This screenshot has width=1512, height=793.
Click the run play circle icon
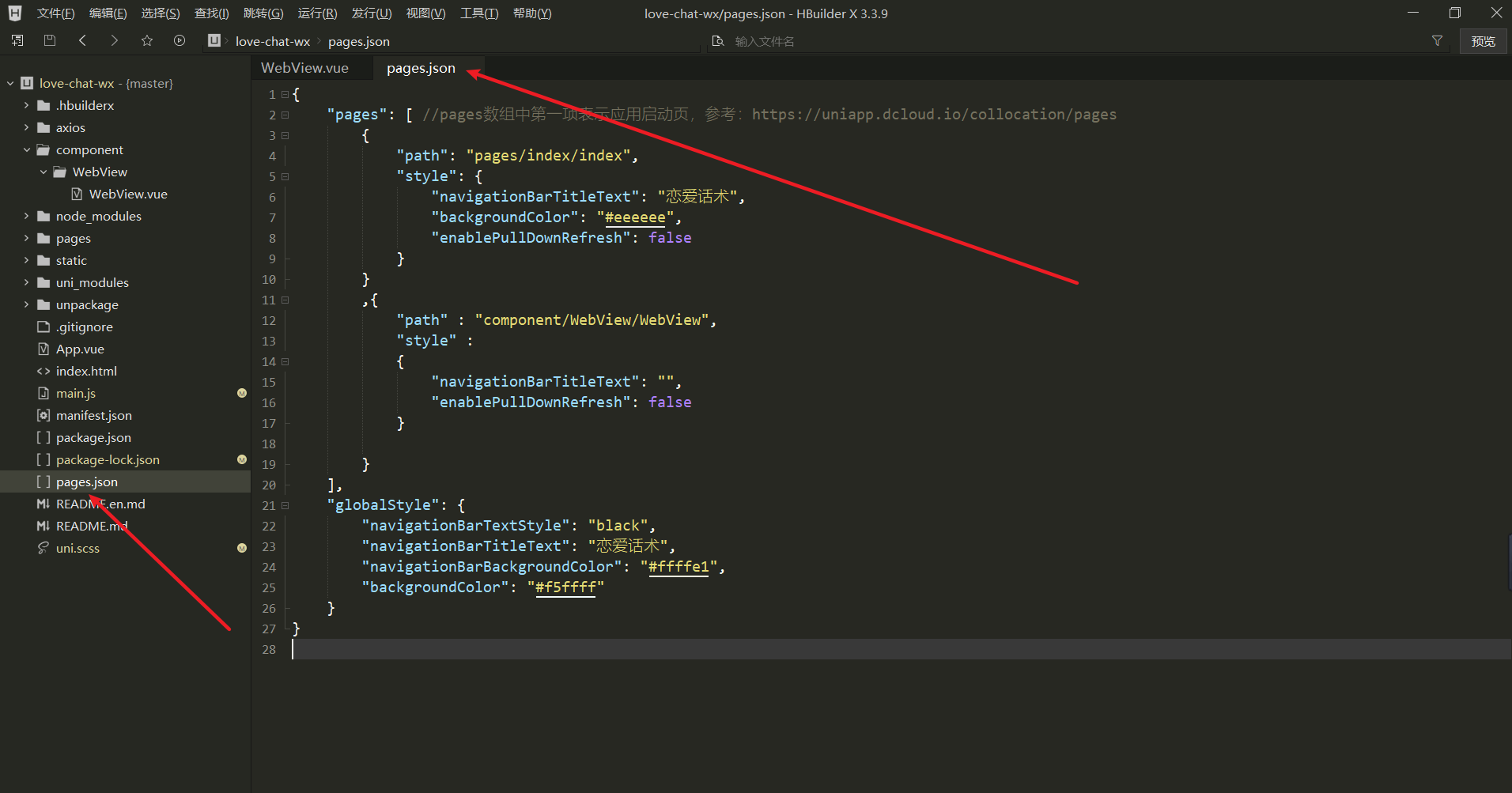coord(180,40)
